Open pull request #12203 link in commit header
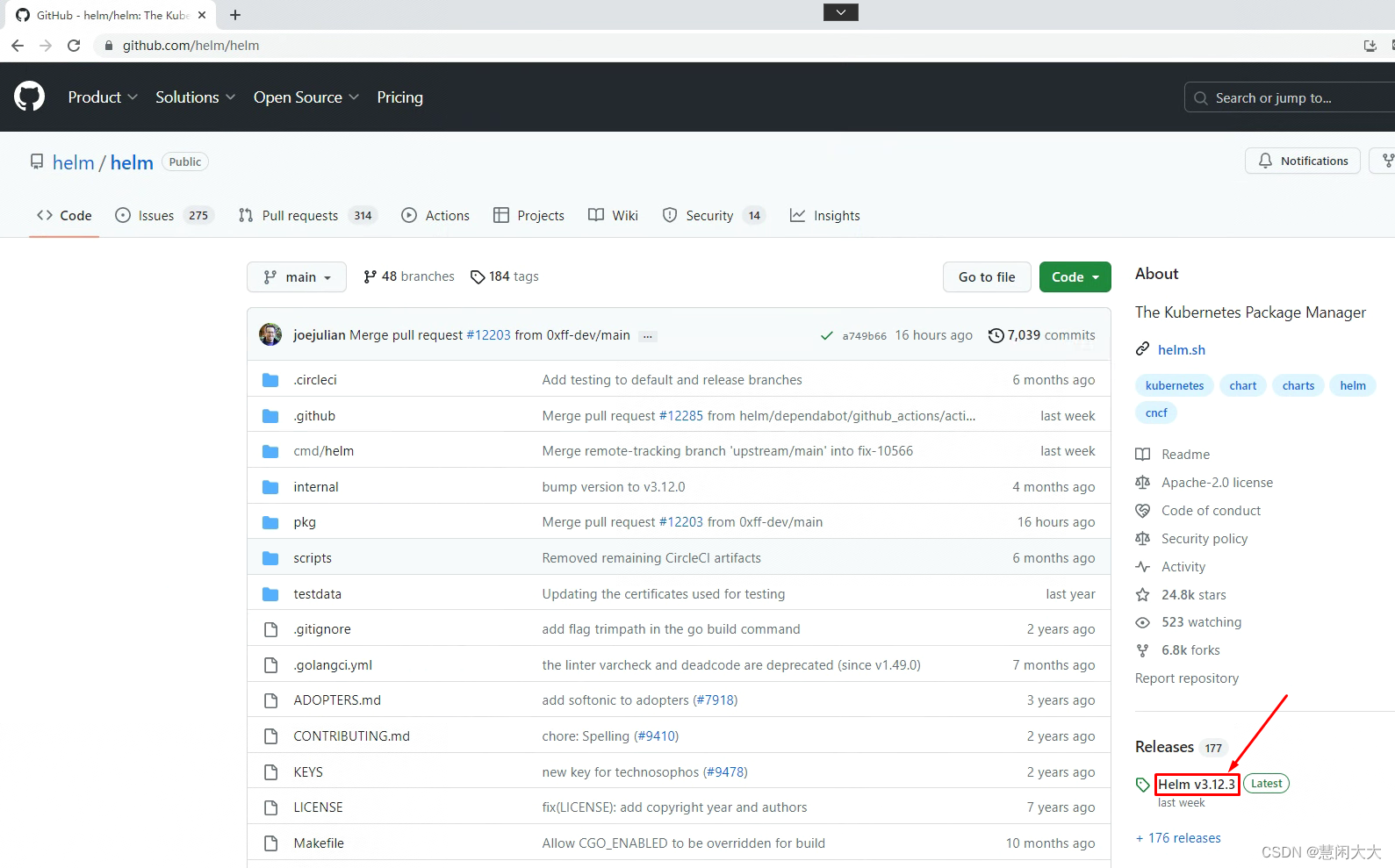 pos(488,335)
